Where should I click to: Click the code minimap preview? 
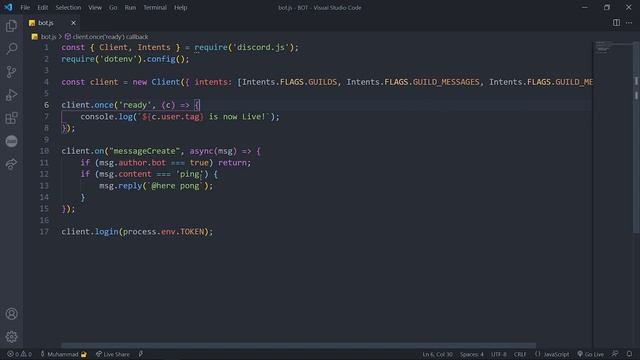603,47
